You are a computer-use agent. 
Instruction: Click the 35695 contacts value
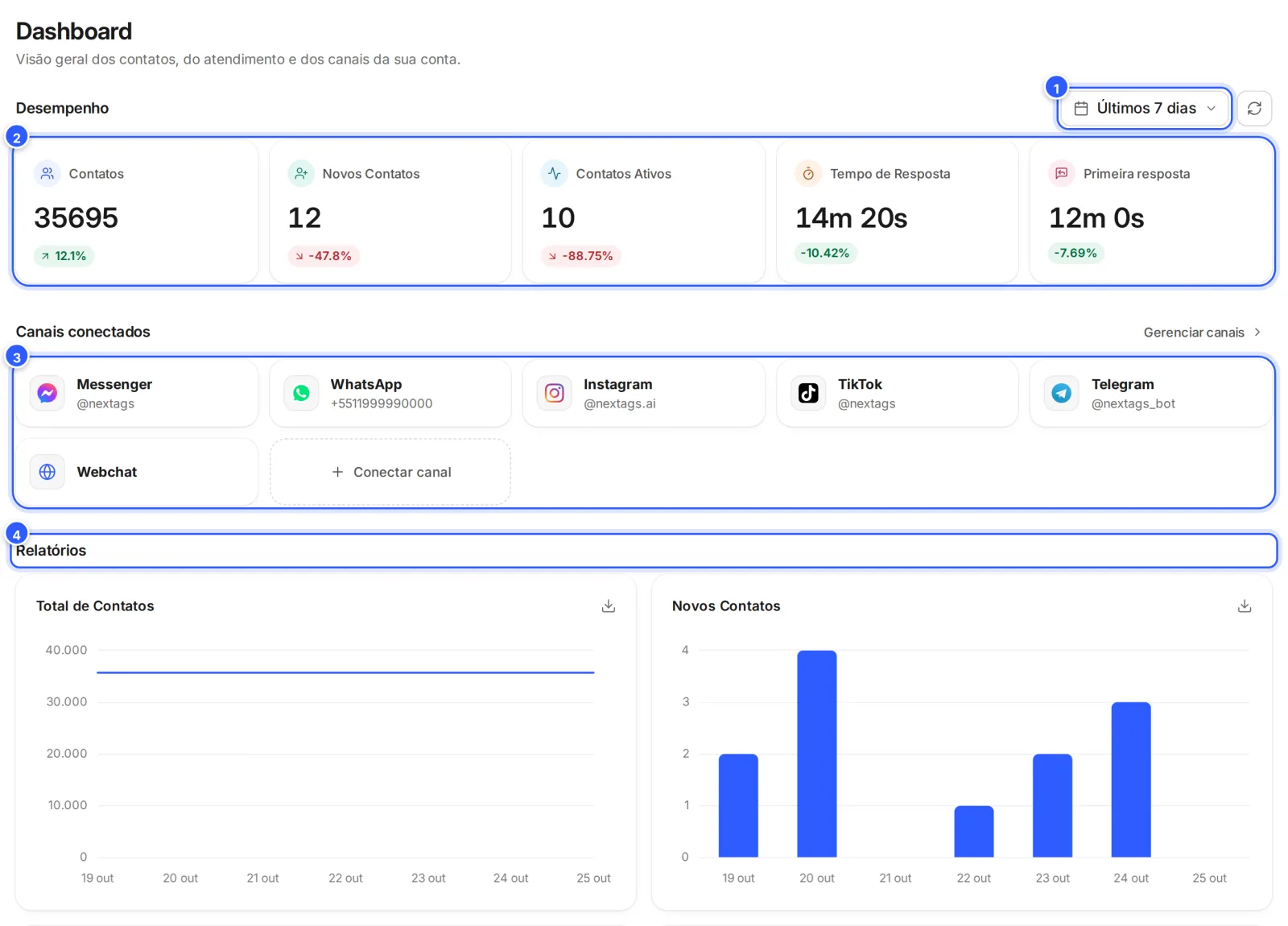[76, 218]
